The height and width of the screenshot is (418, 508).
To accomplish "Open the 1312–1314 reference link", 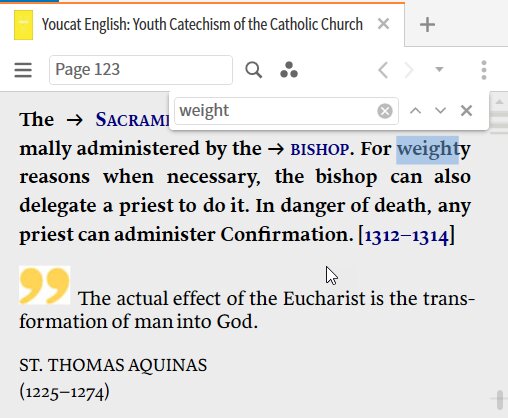I will pos(406,236).
